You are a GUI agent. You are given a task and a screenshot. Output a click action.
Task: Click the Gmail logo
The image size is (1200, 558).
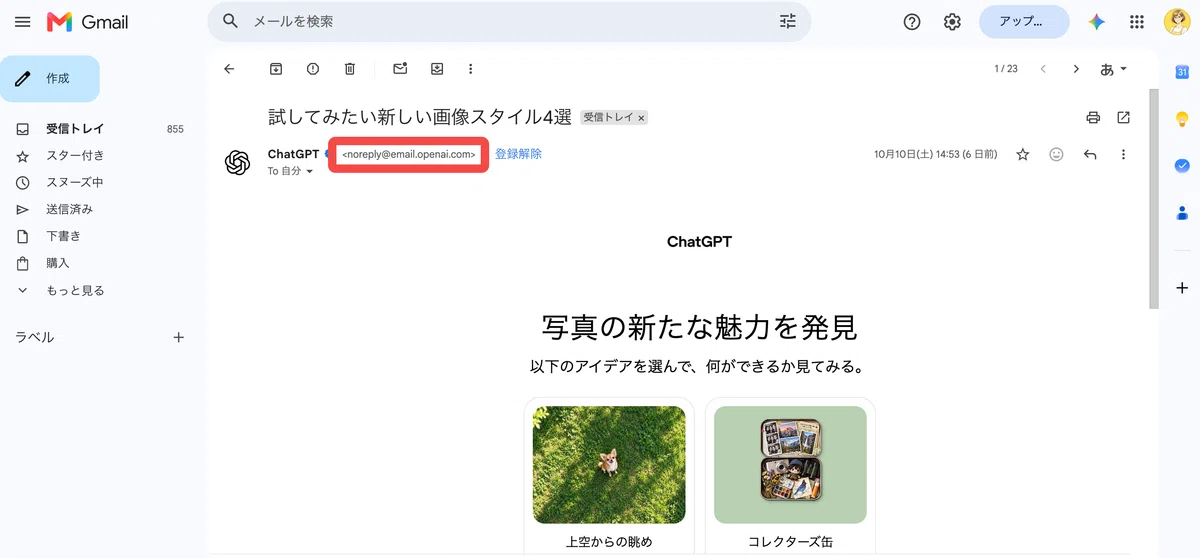click(88, 22)
